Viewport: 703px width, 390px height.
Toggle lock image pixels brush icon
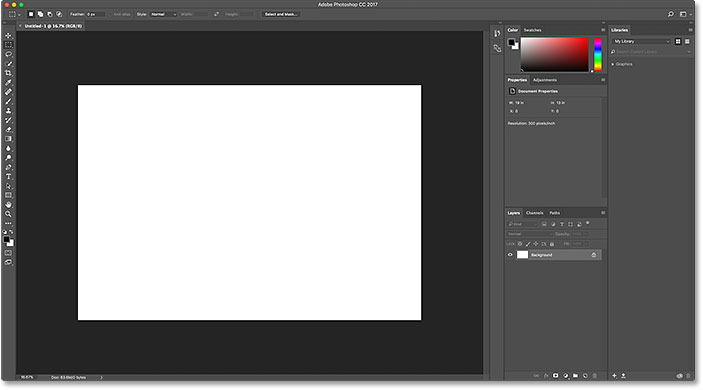528,244
